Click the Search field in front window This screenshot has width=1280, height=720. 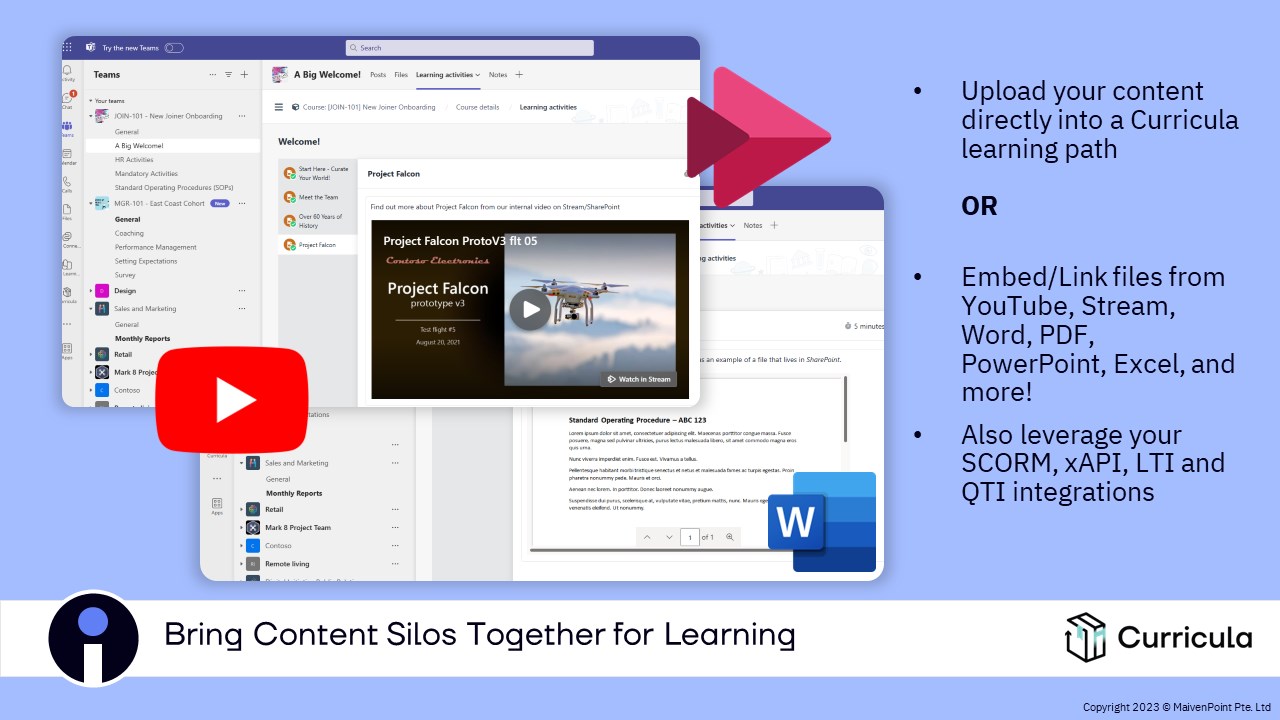coord(469,47)
